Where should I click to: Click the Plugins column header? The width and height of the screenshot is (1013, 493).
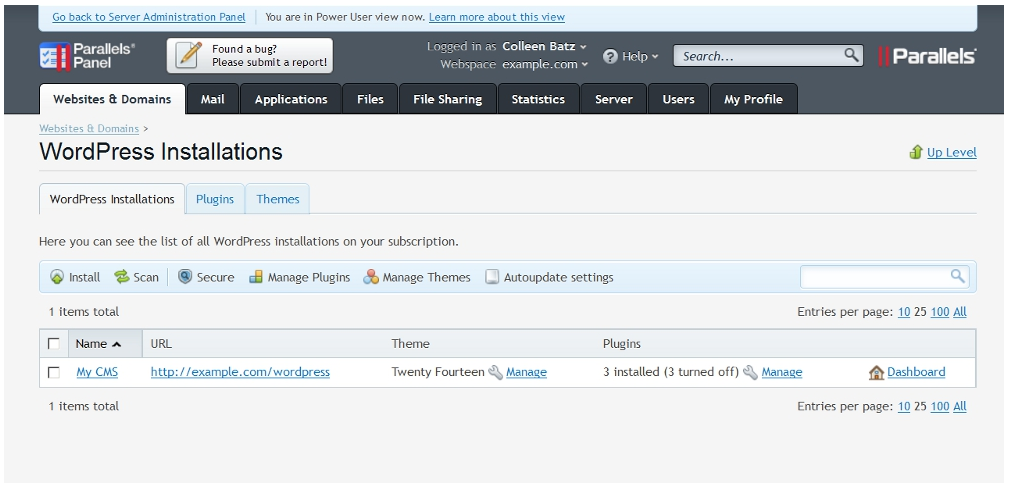[621, 344]
